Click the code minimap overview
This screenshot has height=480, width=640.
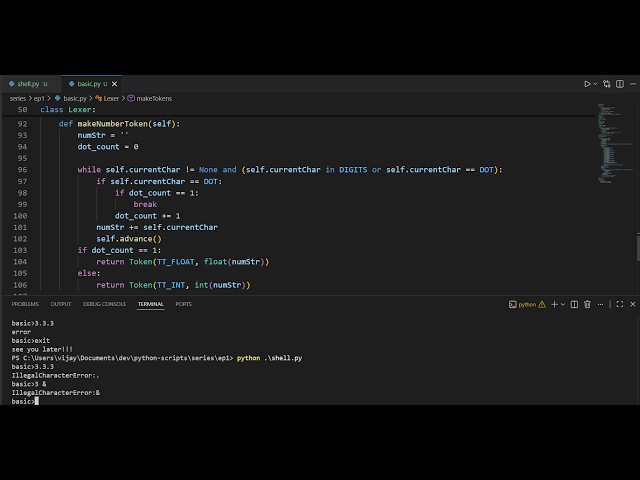616,144
